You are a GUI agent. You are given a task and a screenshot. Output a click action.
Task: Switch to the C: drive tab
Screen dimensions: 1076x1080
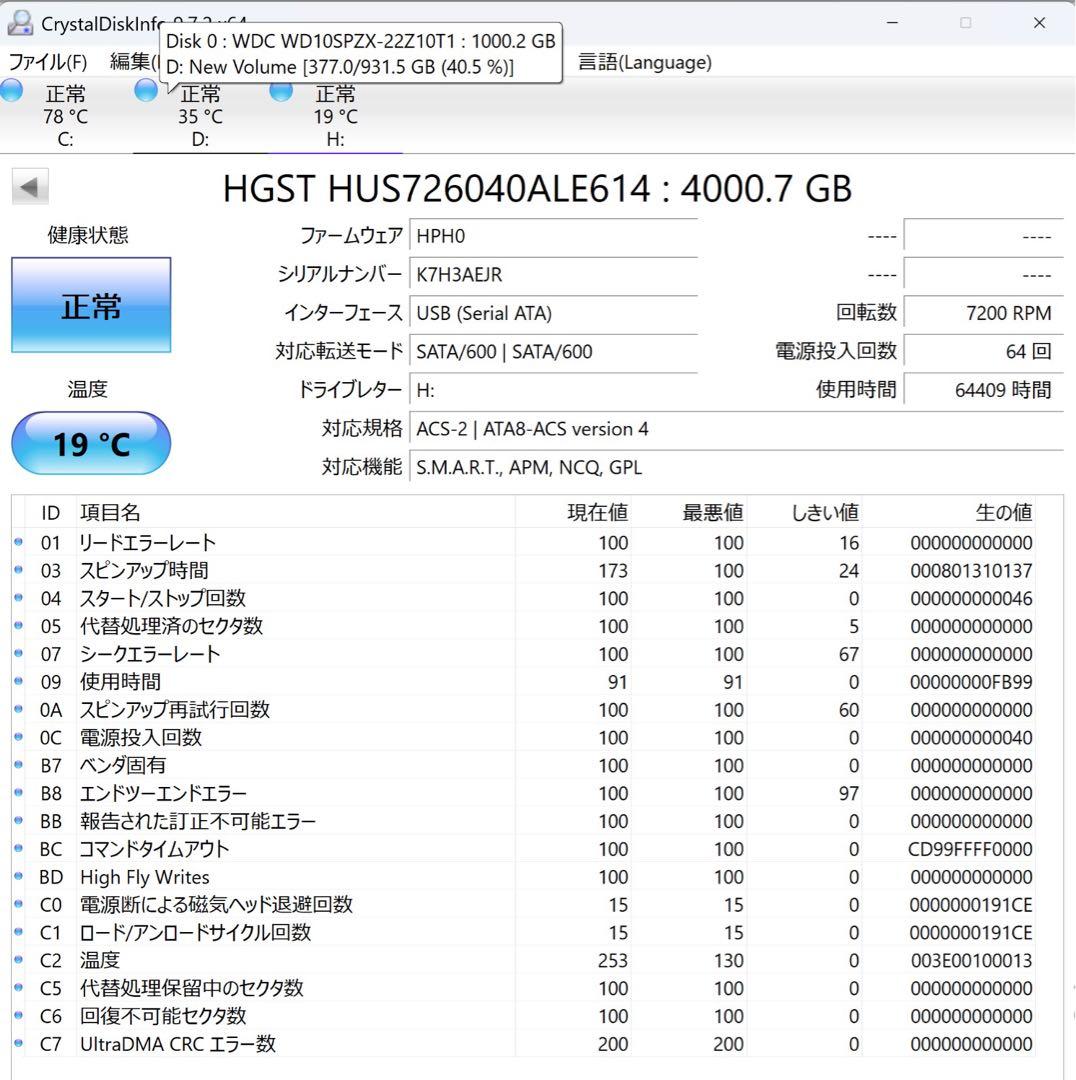[x=65, y=116]
